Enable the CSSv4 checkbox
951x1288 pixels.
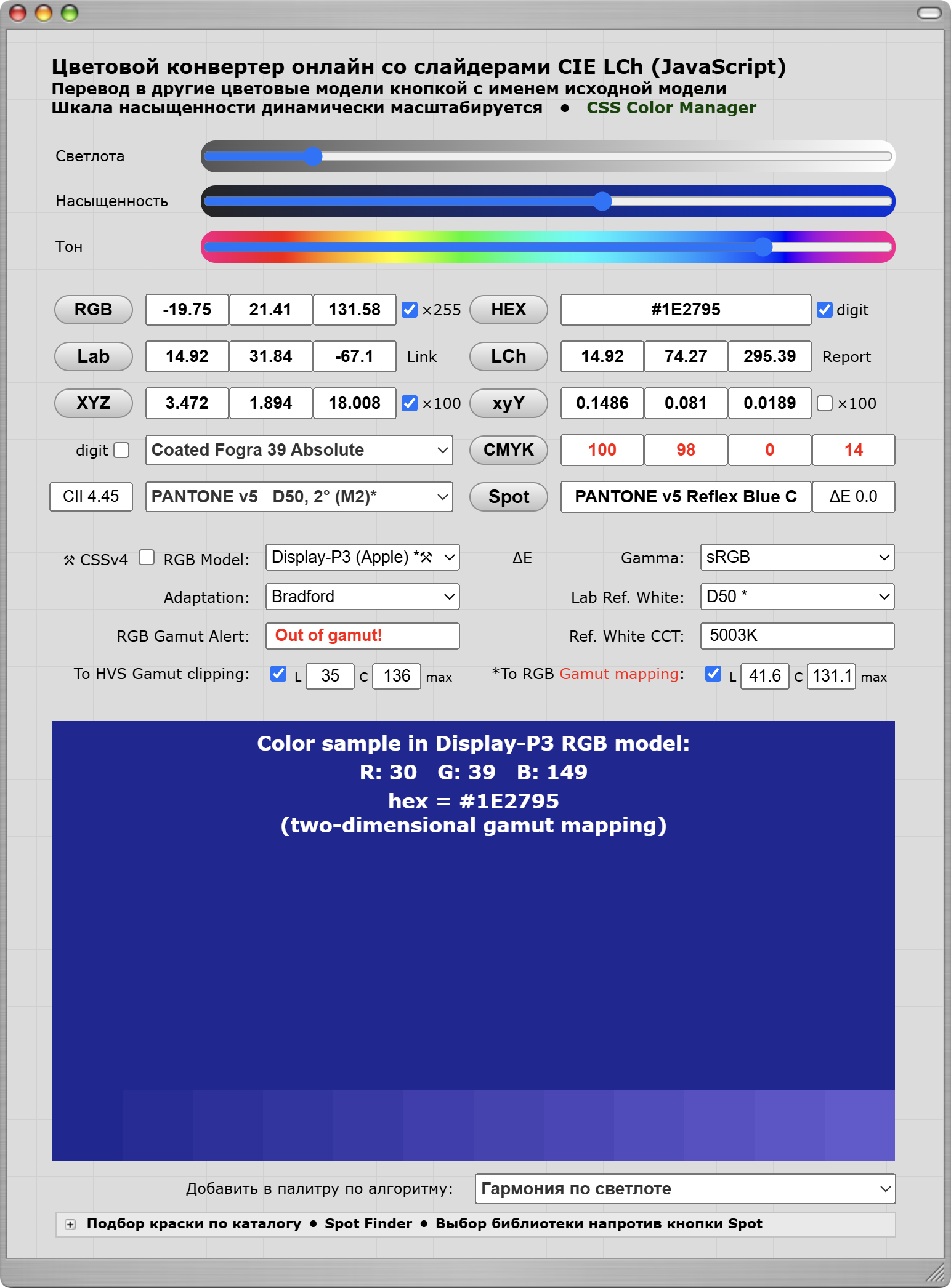click(147, 557)
